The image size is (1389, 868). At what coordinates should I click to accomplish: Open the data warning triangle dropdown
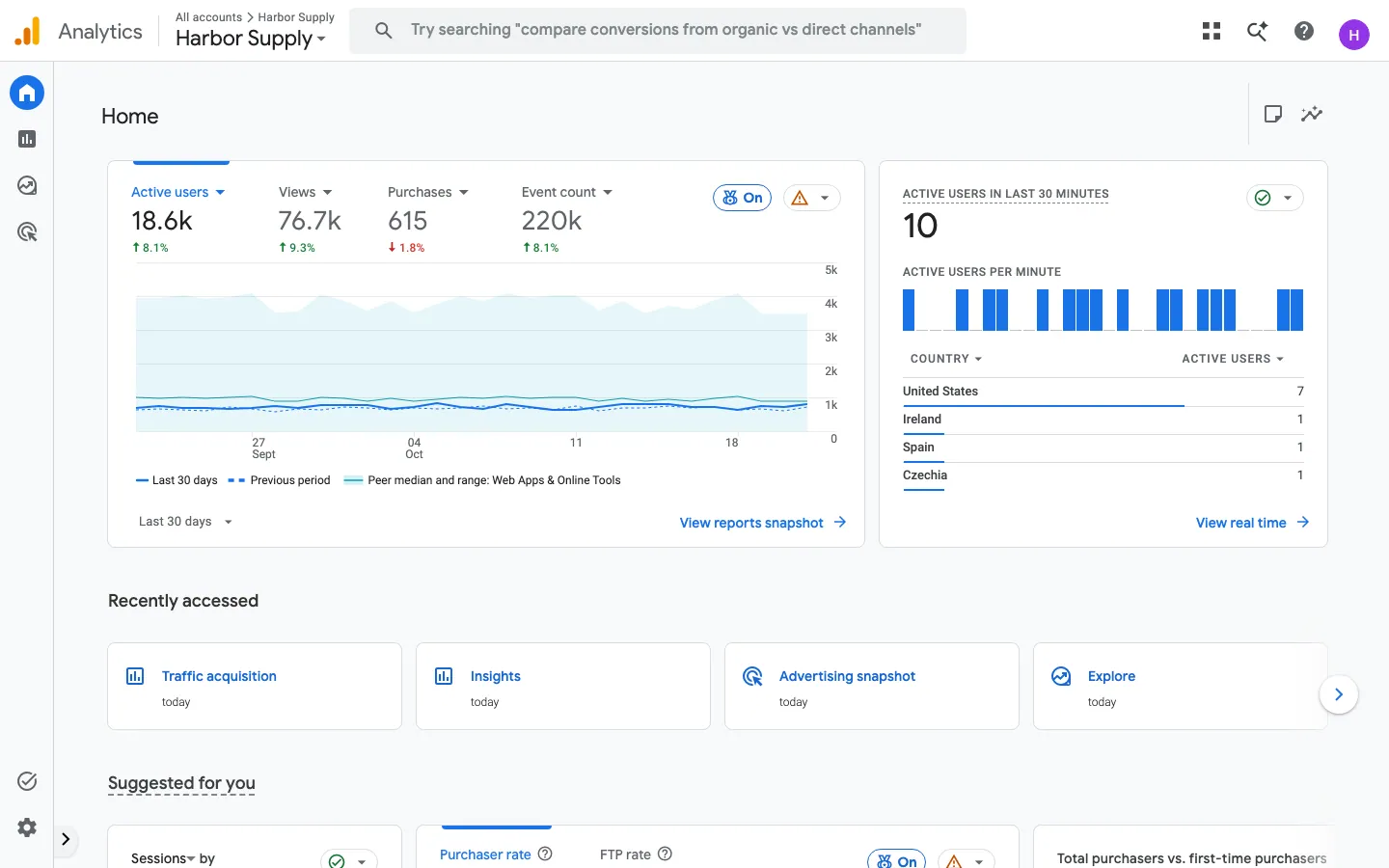point(811,198)
